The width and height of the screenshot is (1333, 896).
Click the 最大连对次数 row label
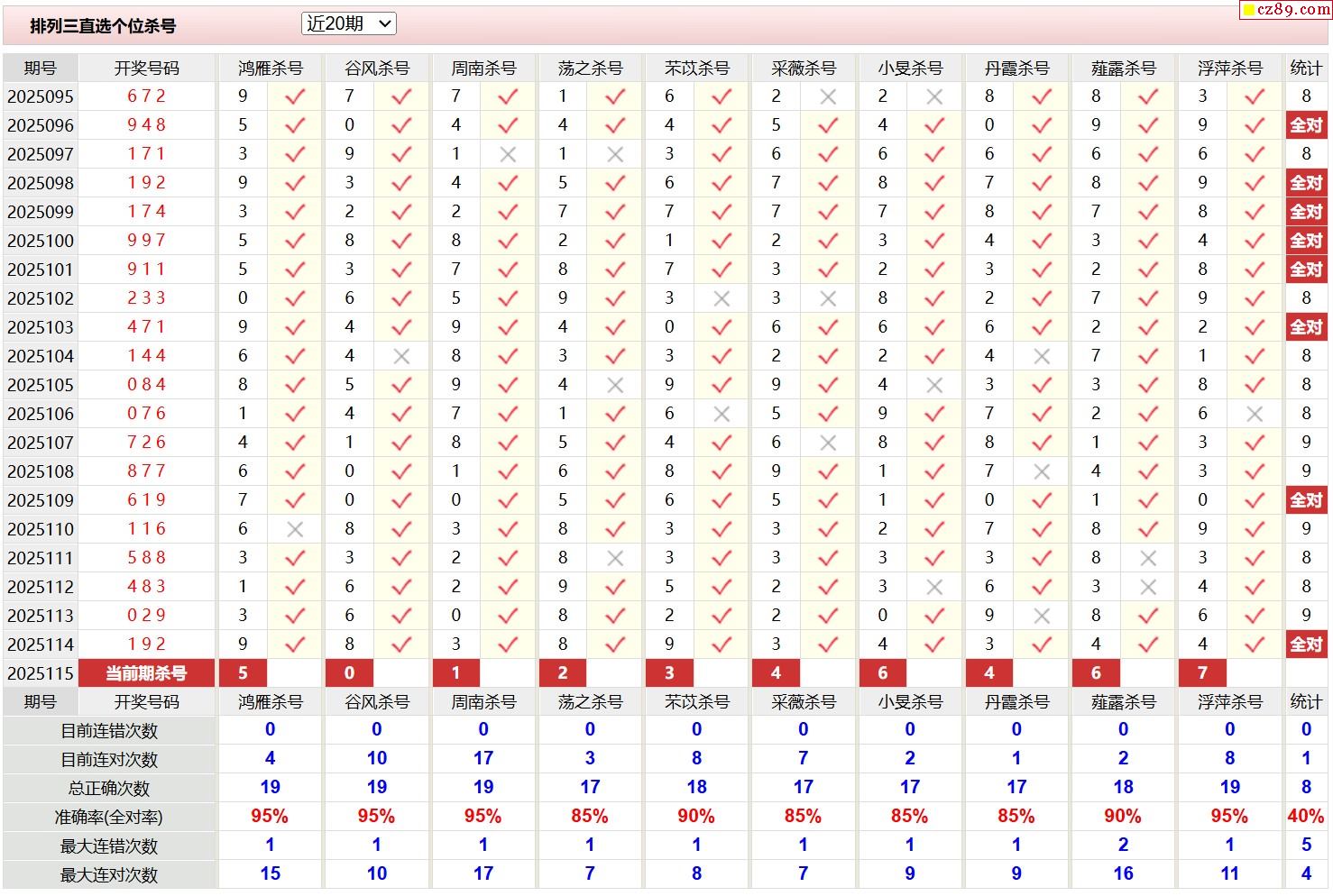pos(109,875)
